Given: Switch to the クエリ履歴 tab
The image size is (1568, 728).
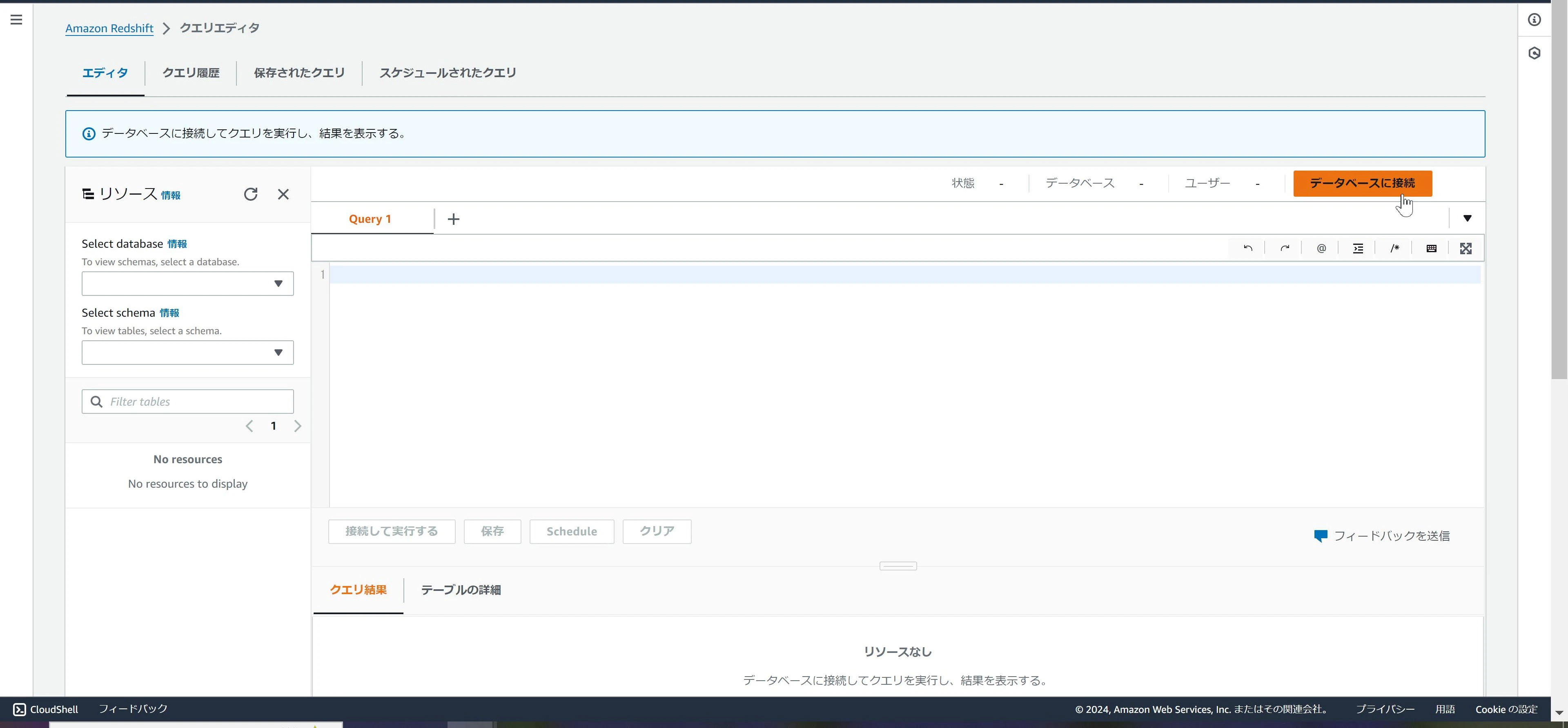Looking at the screenshot, I should pyautogui.click(x=191, y=73).
